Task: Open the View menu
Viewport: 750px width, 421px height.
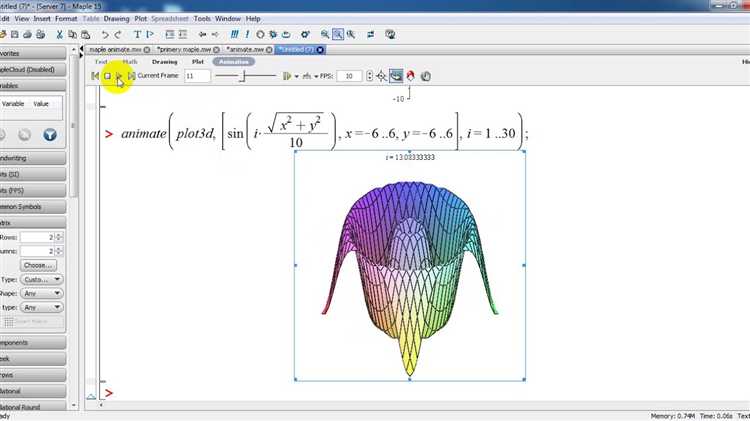Action: 22,19
